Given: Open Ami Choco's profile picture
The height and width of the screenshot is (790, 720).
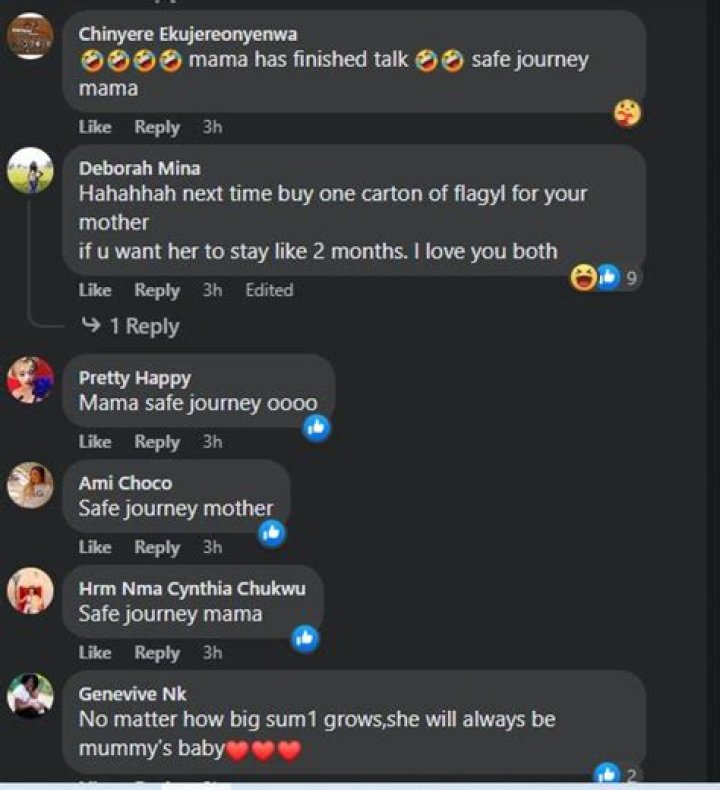Looking at the screenshot, I should pos(30,486).
